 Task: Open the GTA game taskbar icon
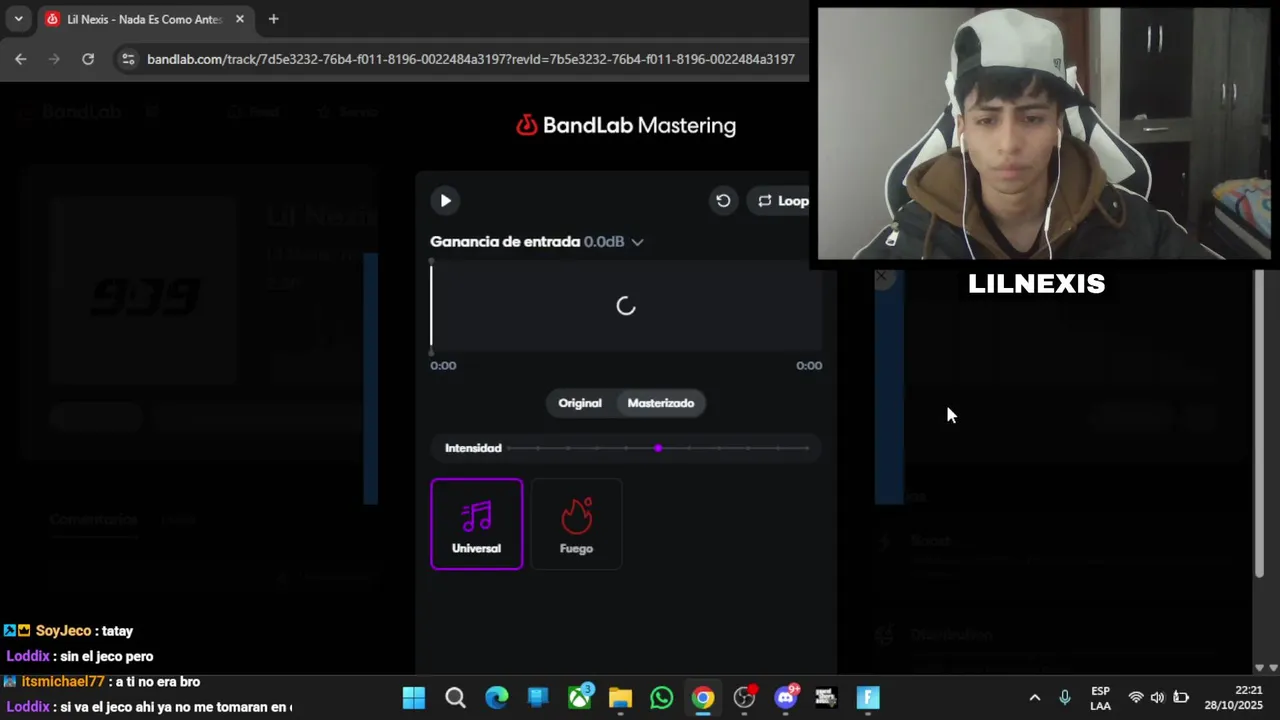click(x=826, y=698)
